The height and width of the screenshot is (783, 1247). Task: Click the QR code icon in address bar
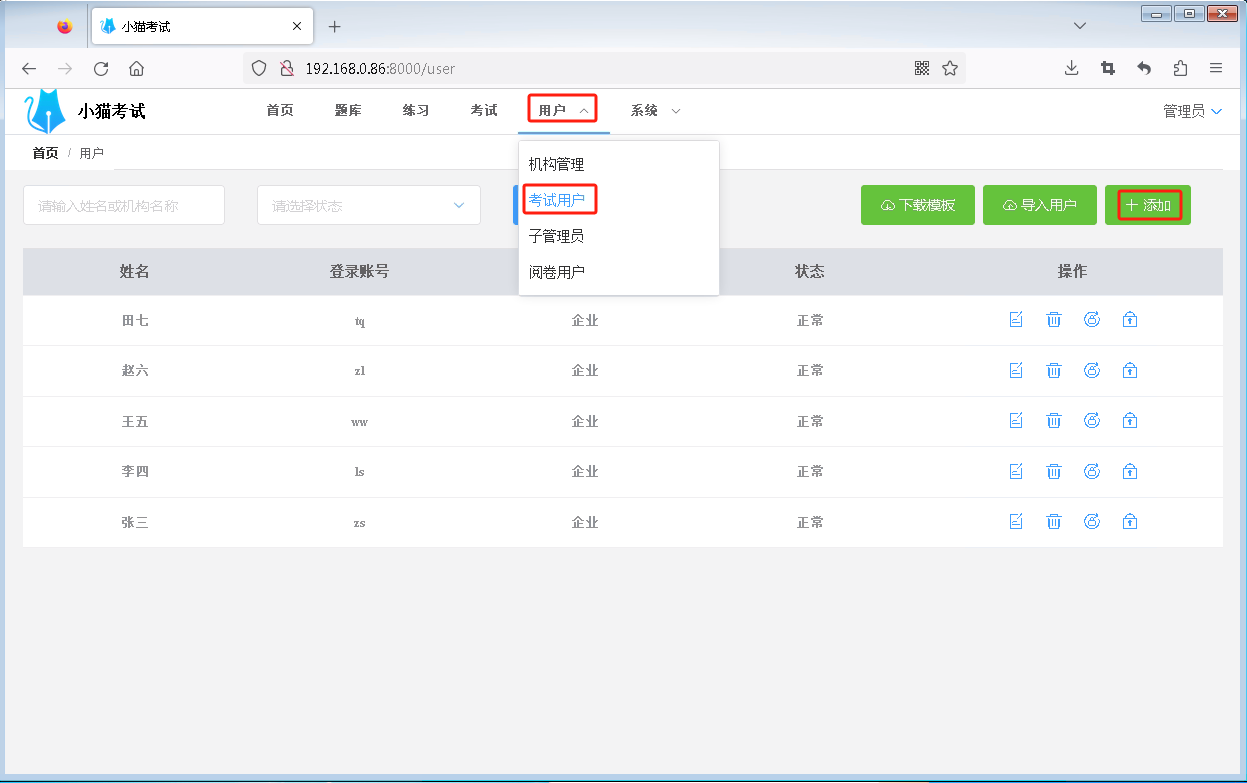[922, 68]
